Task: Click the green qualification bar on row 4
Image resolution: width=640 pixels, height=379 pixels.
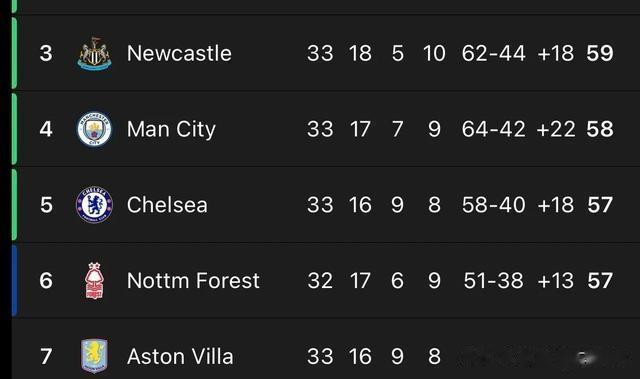Action: pos(14,129)
